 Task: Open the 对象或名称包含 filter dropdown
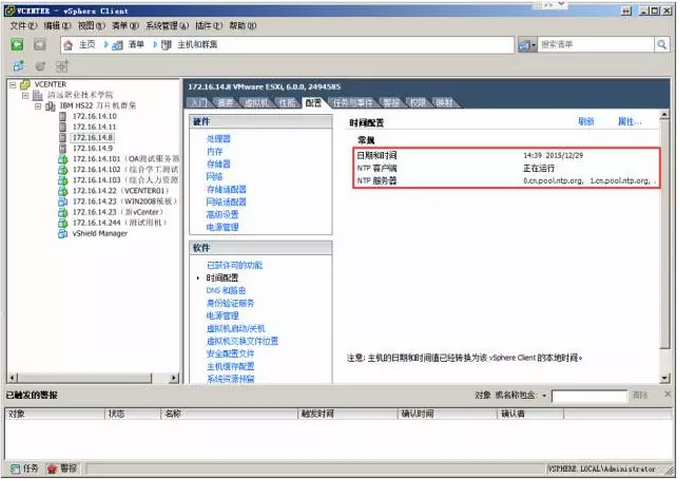(x=544, y=396)
